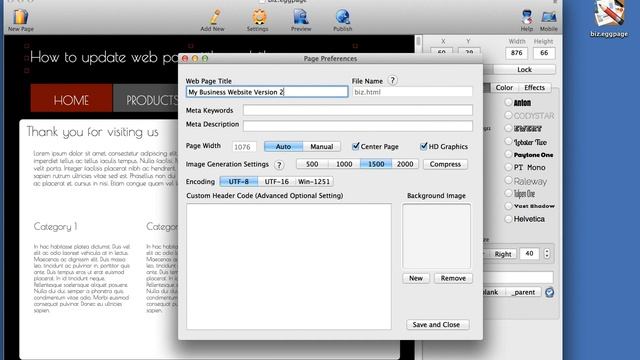Screen dimensions: 640x360
Task: Click the 'Category 1' heading on page
Action: coord(56,227)
